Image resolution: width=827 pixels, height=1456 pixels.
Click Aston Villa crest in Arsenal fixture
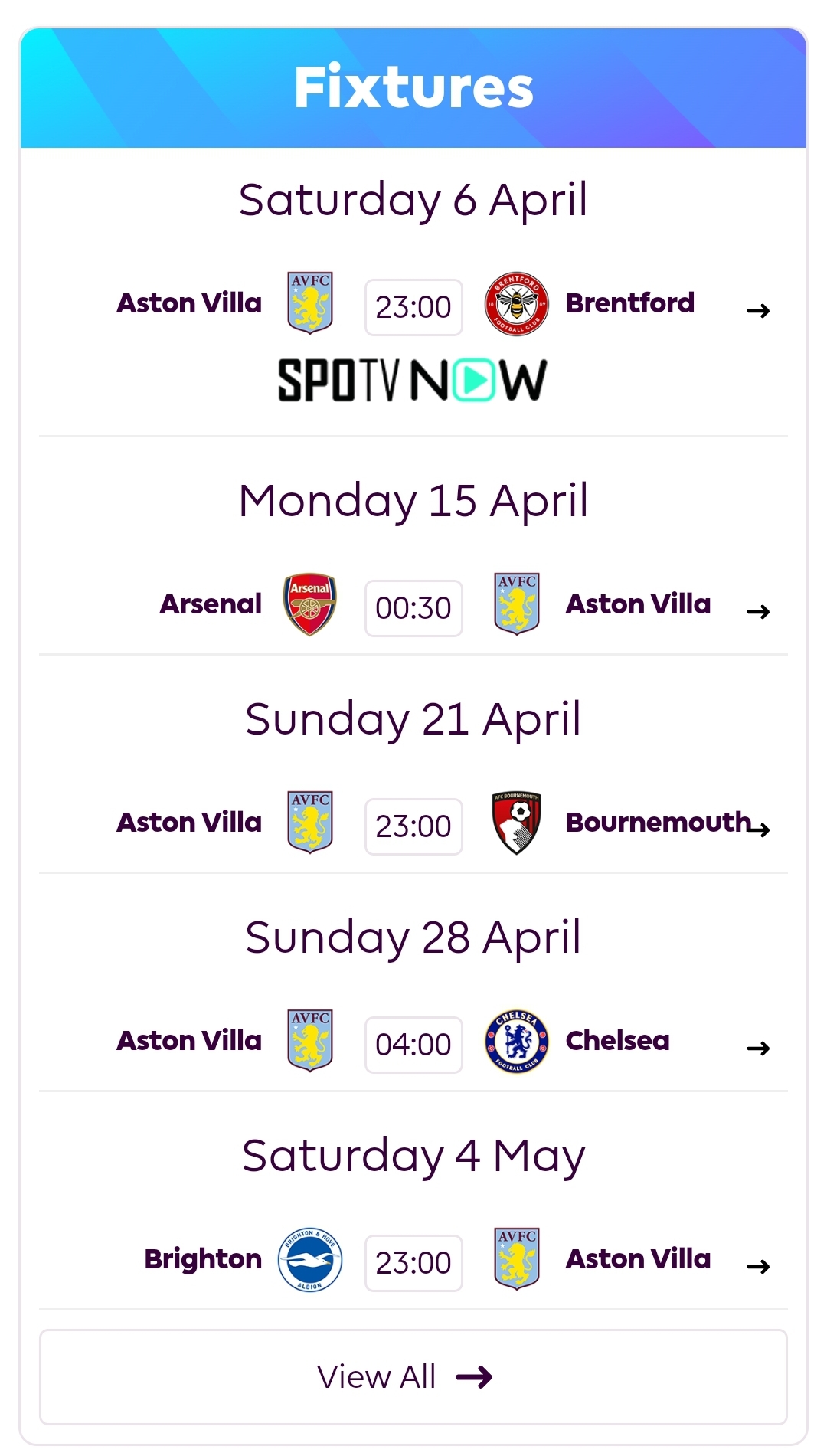[517, 604]
